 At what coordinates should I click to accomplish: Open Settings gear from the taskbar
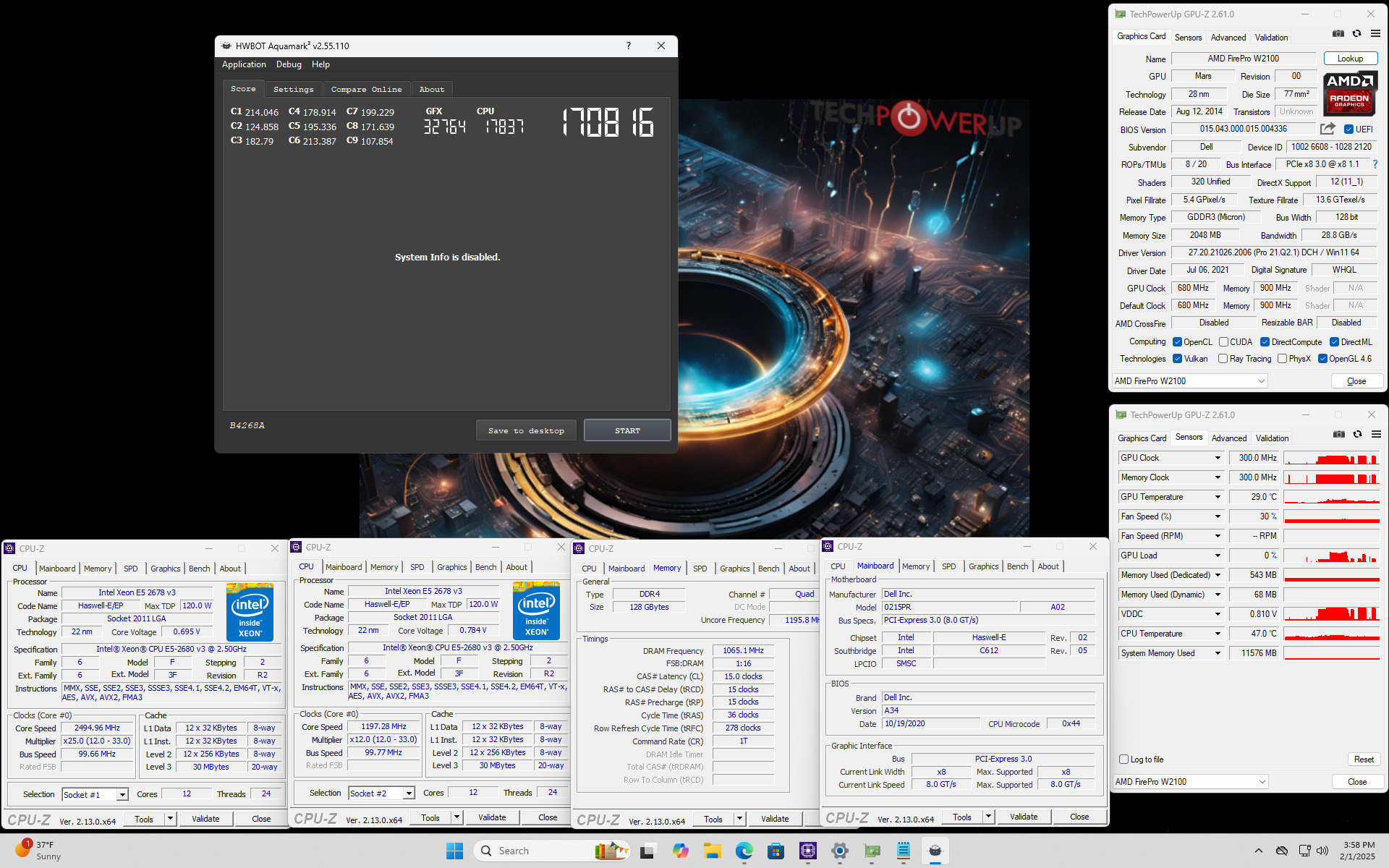(x=840, y=851)
